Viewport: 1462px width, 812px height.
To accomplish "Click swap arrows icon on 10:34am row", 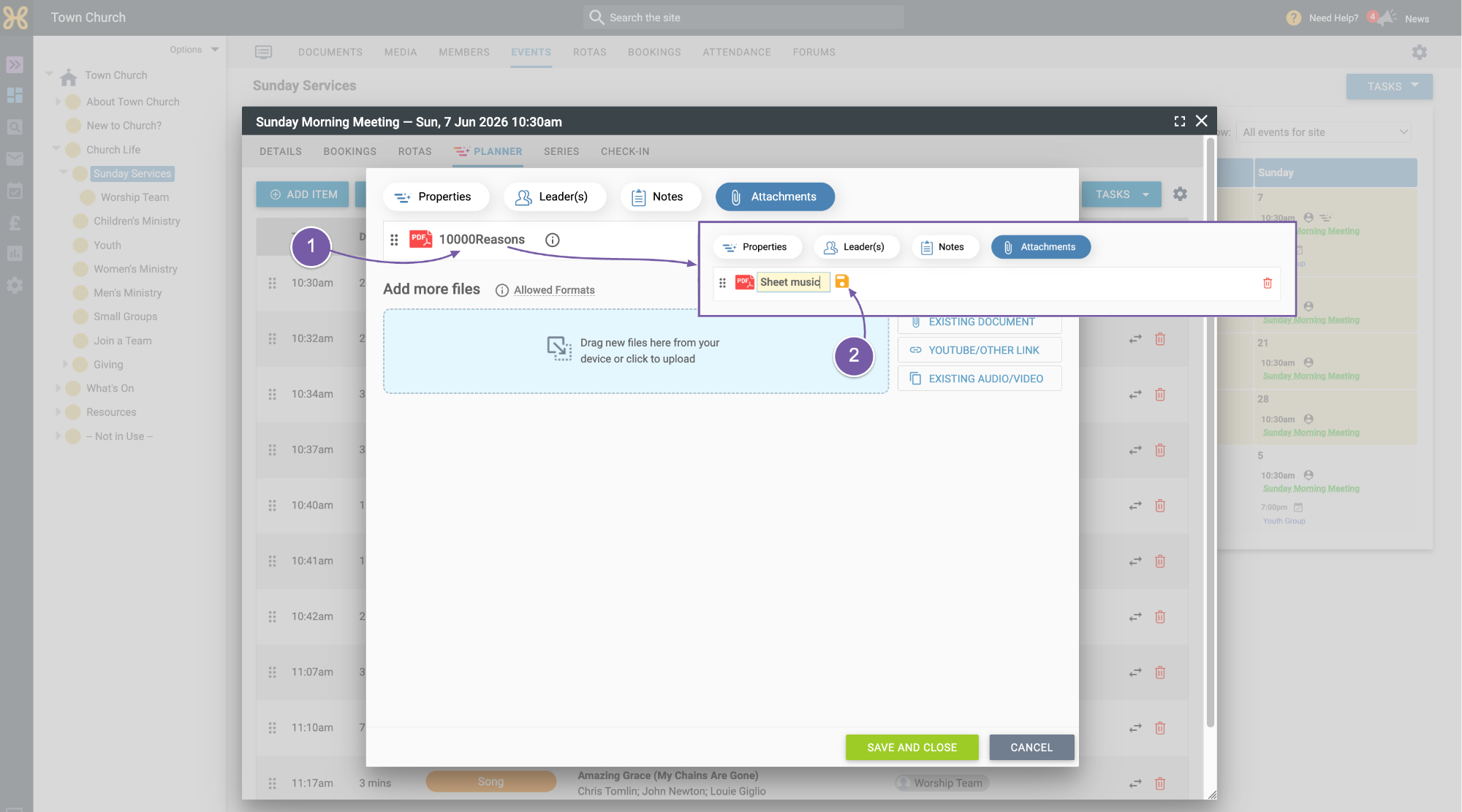I will 1135,395.
